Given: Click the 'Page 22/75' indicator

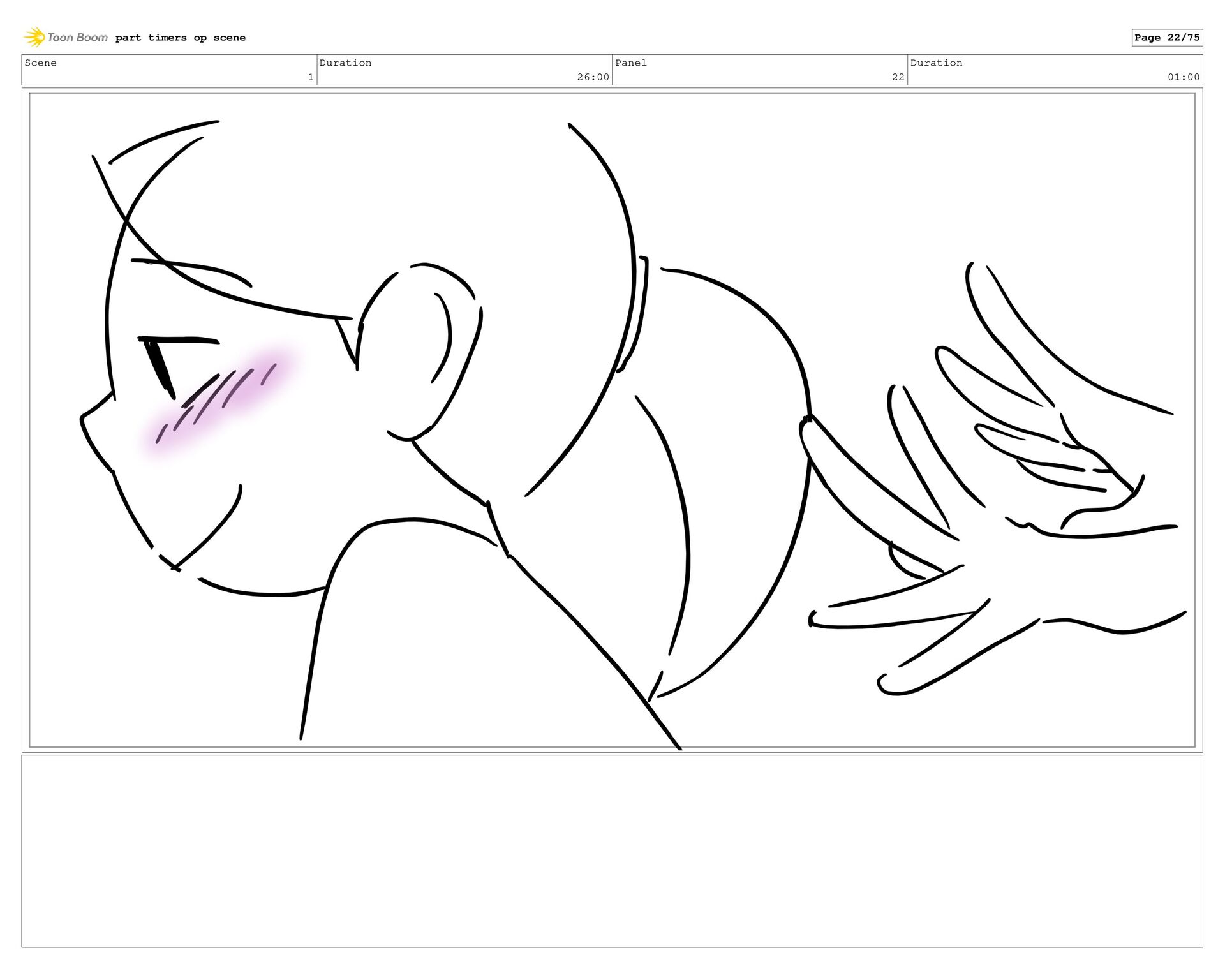Looking at the screenshot, I should (1167, 38).
